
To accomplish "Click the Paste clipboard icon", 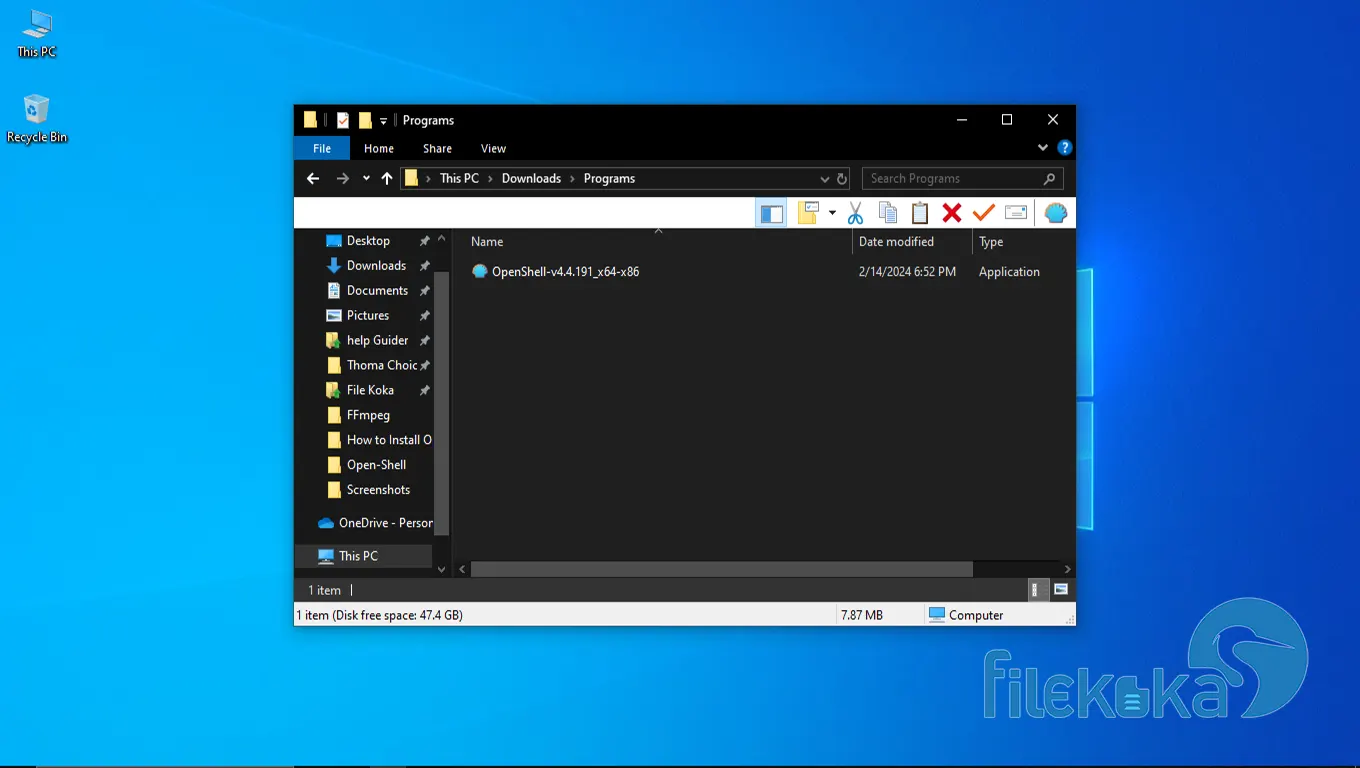I will pos(920,213).
